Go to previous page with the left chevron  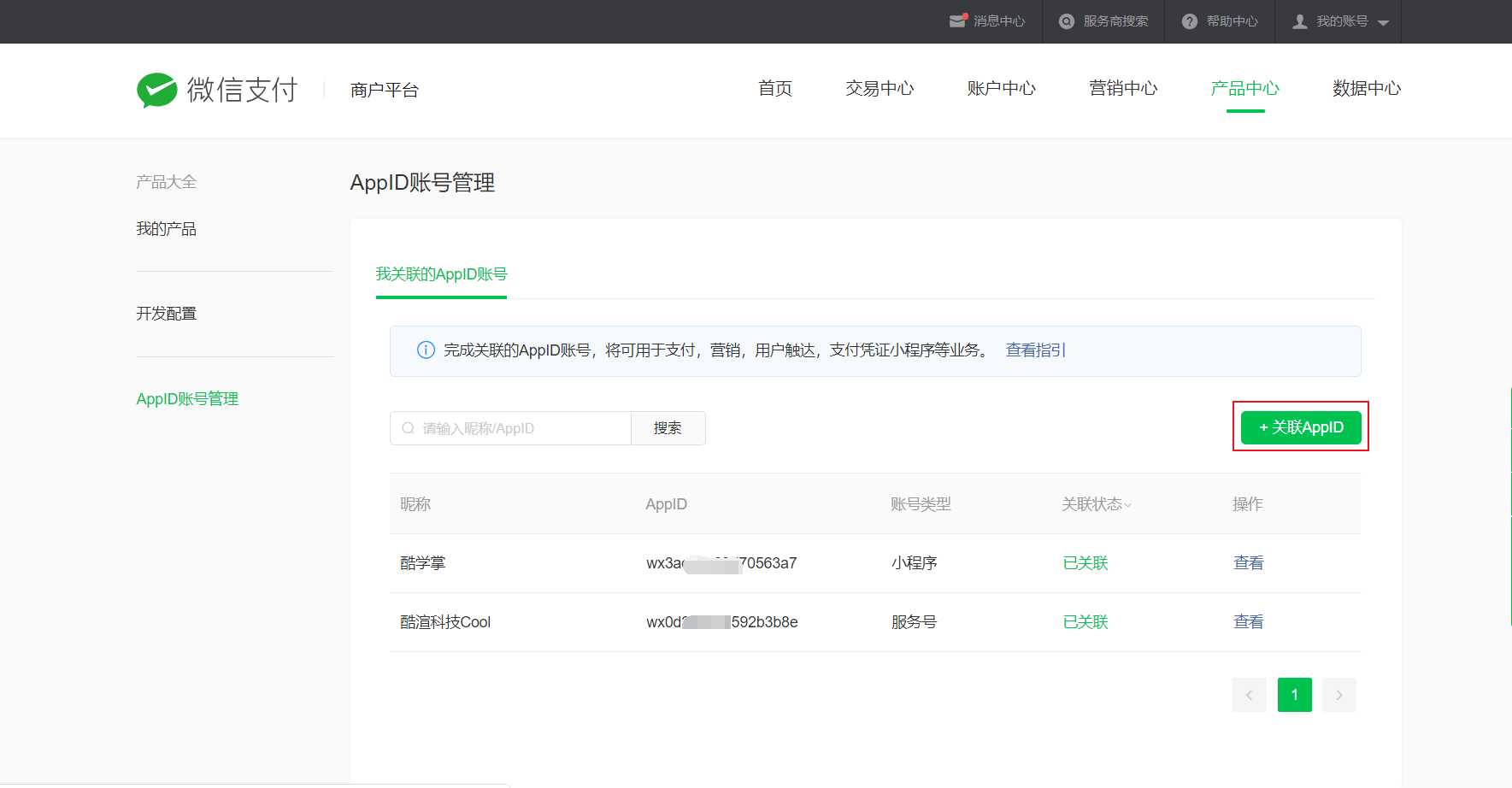point(1249,695)
